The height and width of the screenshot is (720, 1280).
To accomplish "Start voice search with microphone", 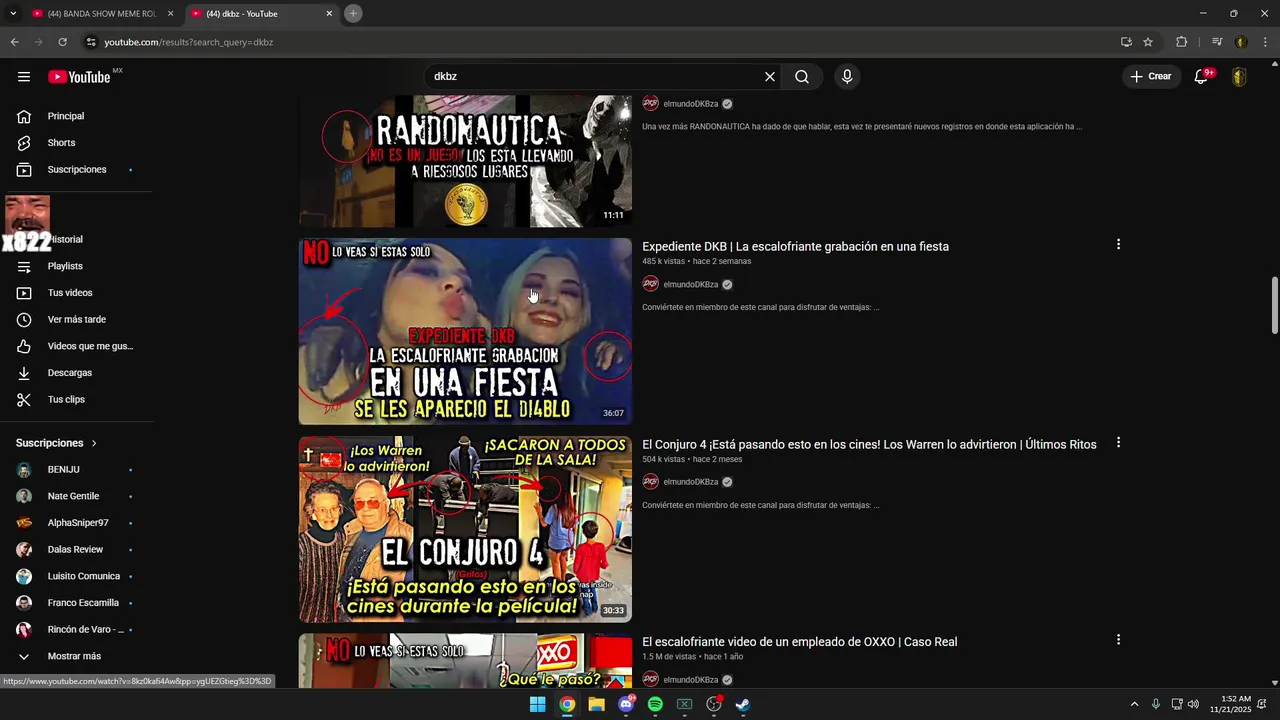I will pyautogui.click(x=847, y=77).
